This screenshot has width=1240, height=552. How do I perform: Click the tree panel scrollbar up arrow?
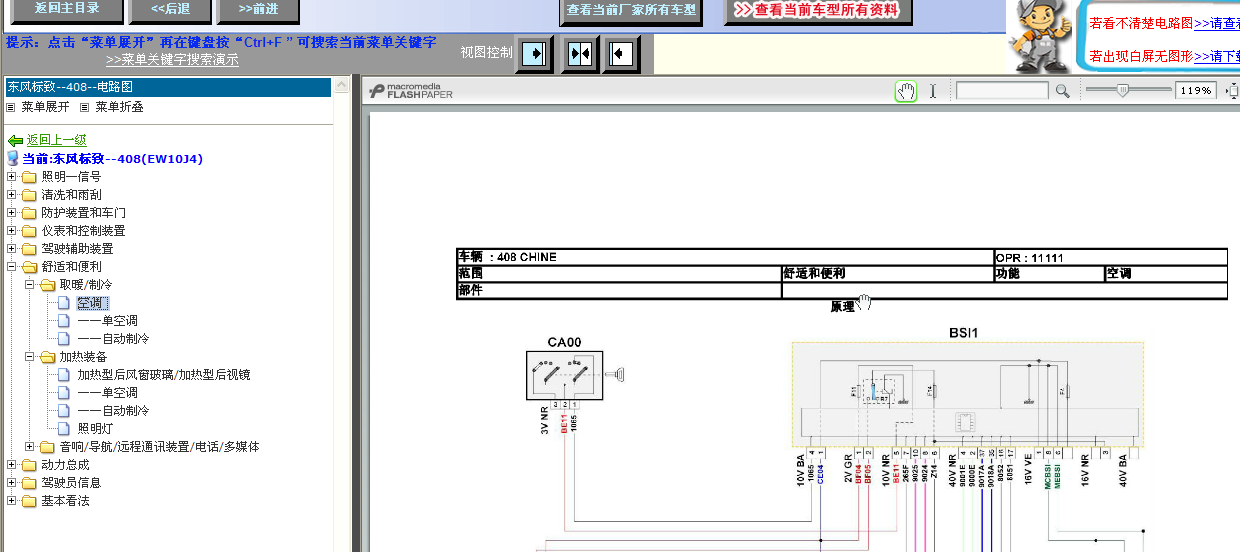point(343,87)
